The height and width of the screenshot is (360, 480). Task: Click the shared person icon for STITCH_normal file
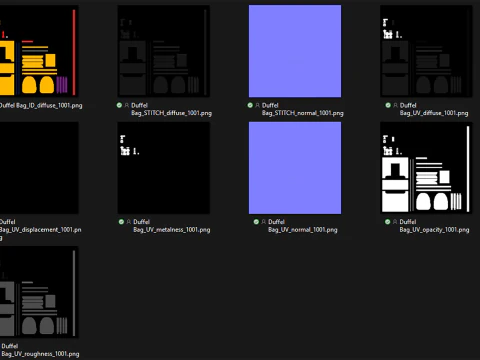pos(257,105)
